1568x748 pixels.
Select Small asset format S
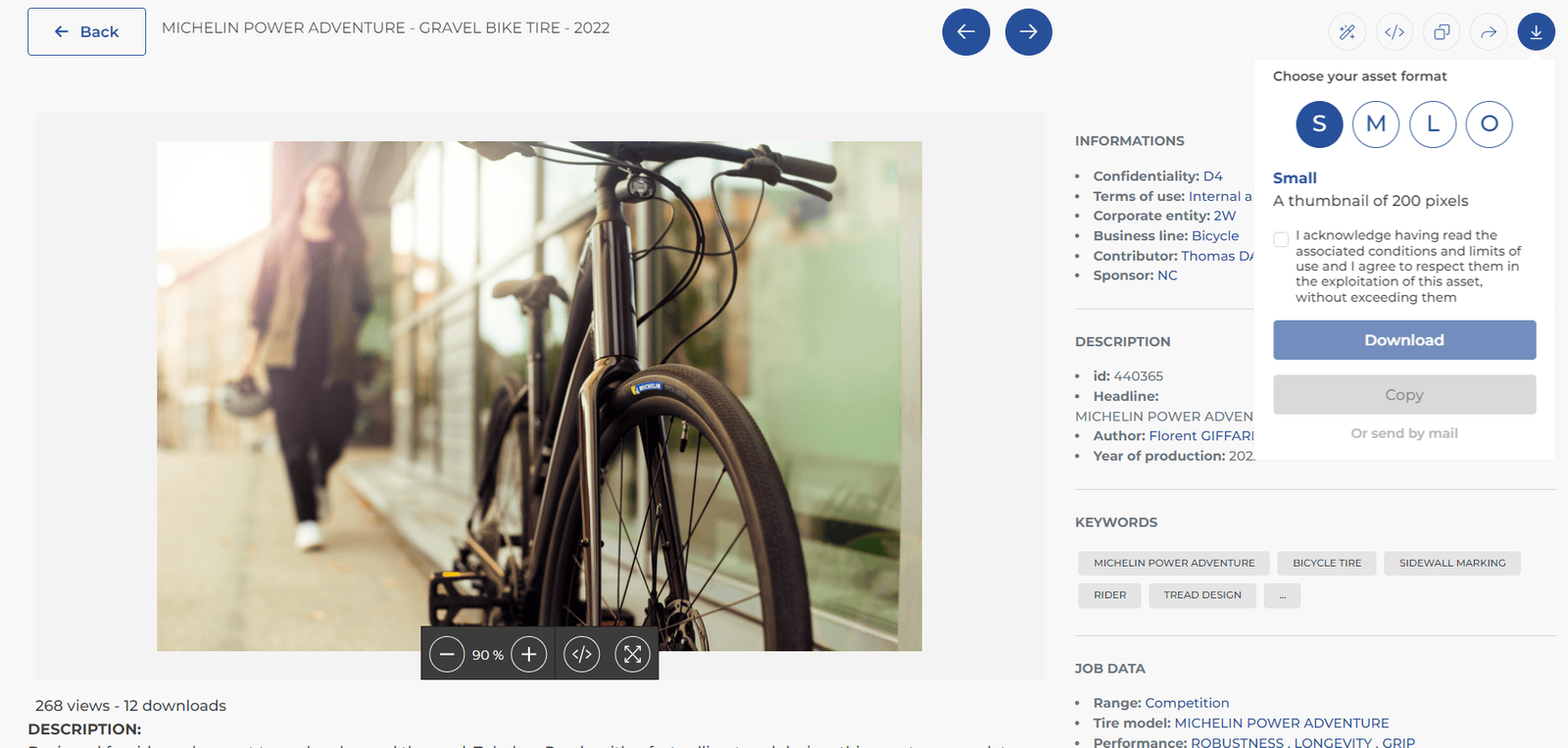point(1319,125)
